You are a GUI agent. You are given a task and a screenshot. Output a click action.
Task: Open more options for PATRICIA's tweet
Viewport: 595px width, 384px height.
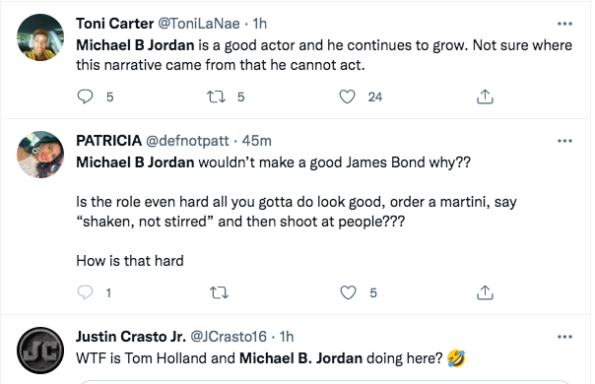coord(565,141)
